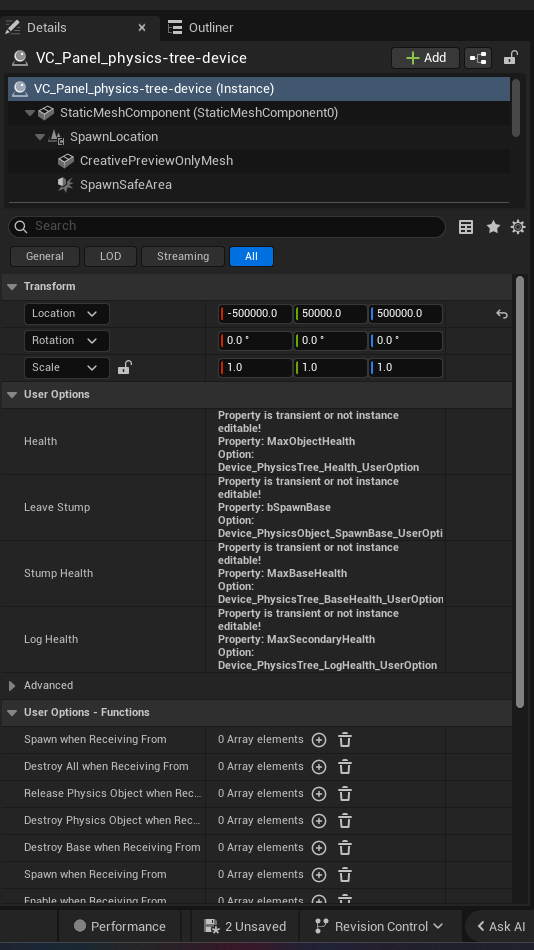
Task: Add element to Destroy All when Receiving From
Action: 319,767
